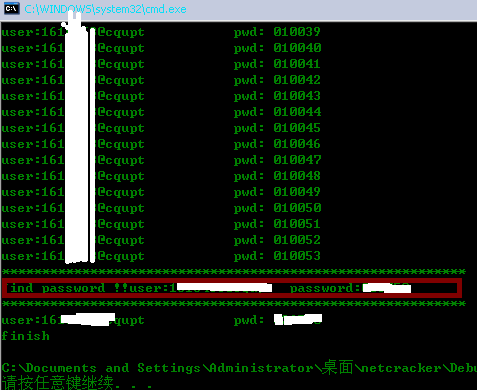
Task: Select the password value 010049
Action: (x=297, y=192)
